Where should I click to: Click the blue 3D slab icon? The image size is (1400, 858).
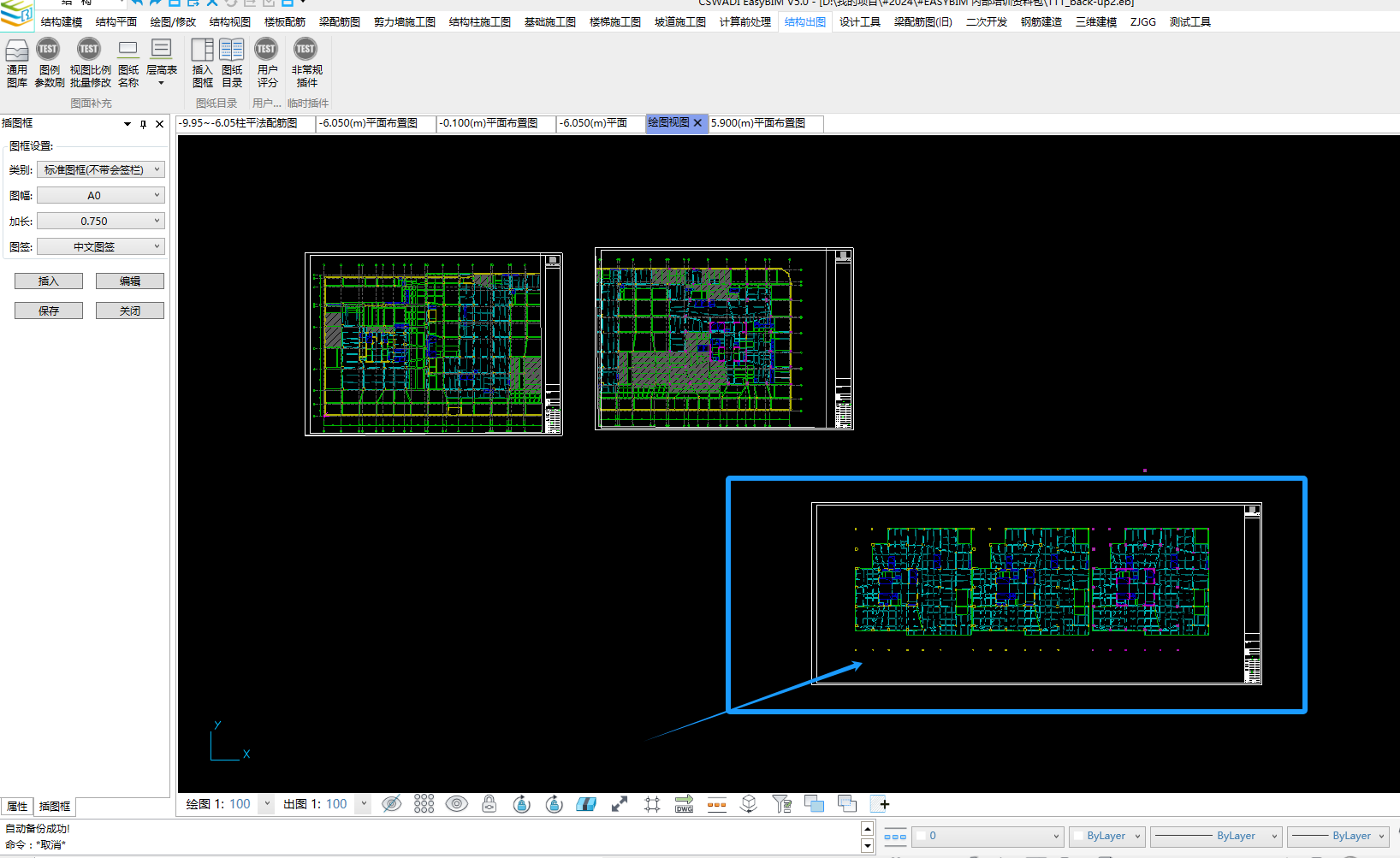click(586, 804)
